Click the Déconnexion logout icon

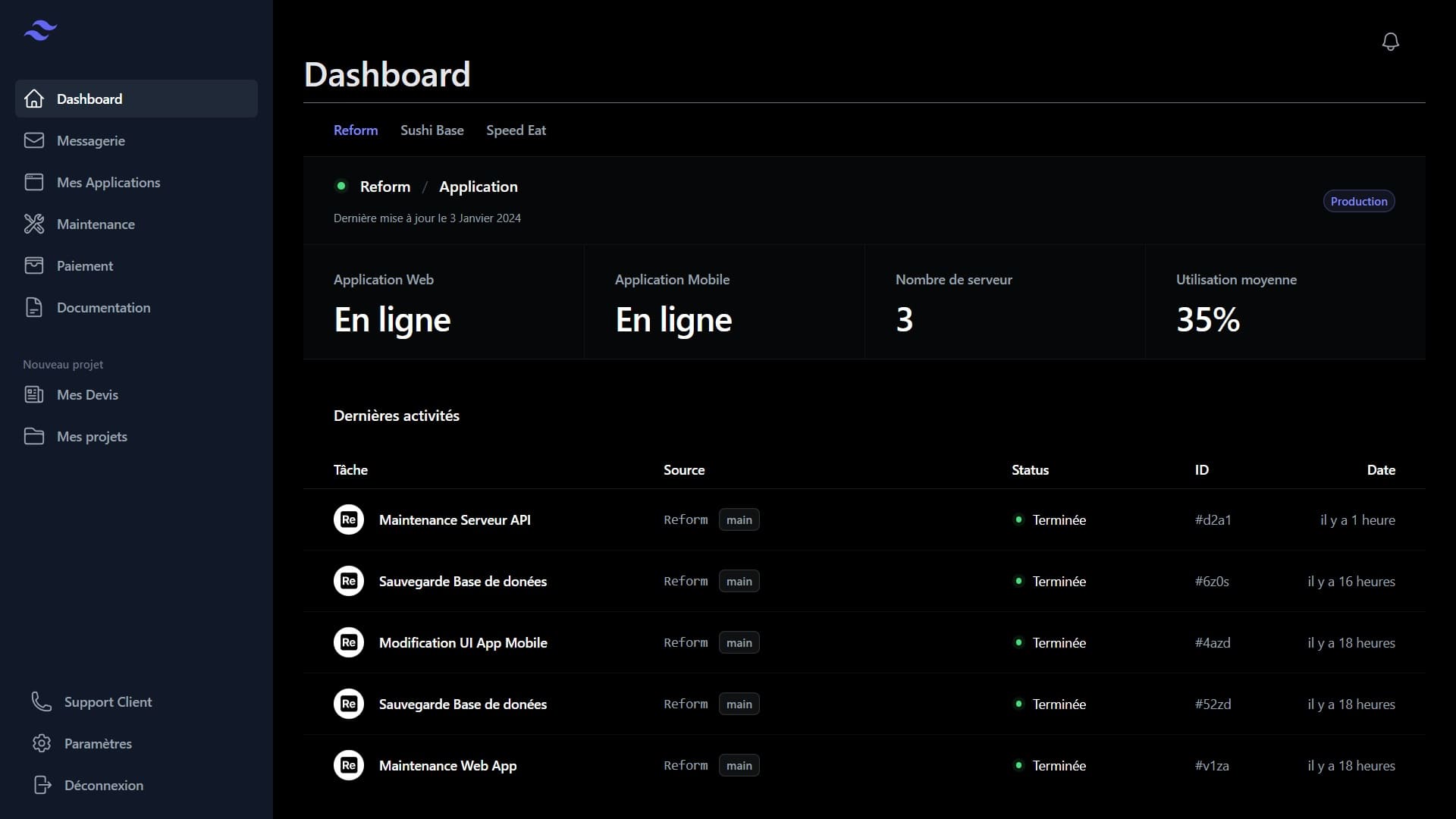42,785
